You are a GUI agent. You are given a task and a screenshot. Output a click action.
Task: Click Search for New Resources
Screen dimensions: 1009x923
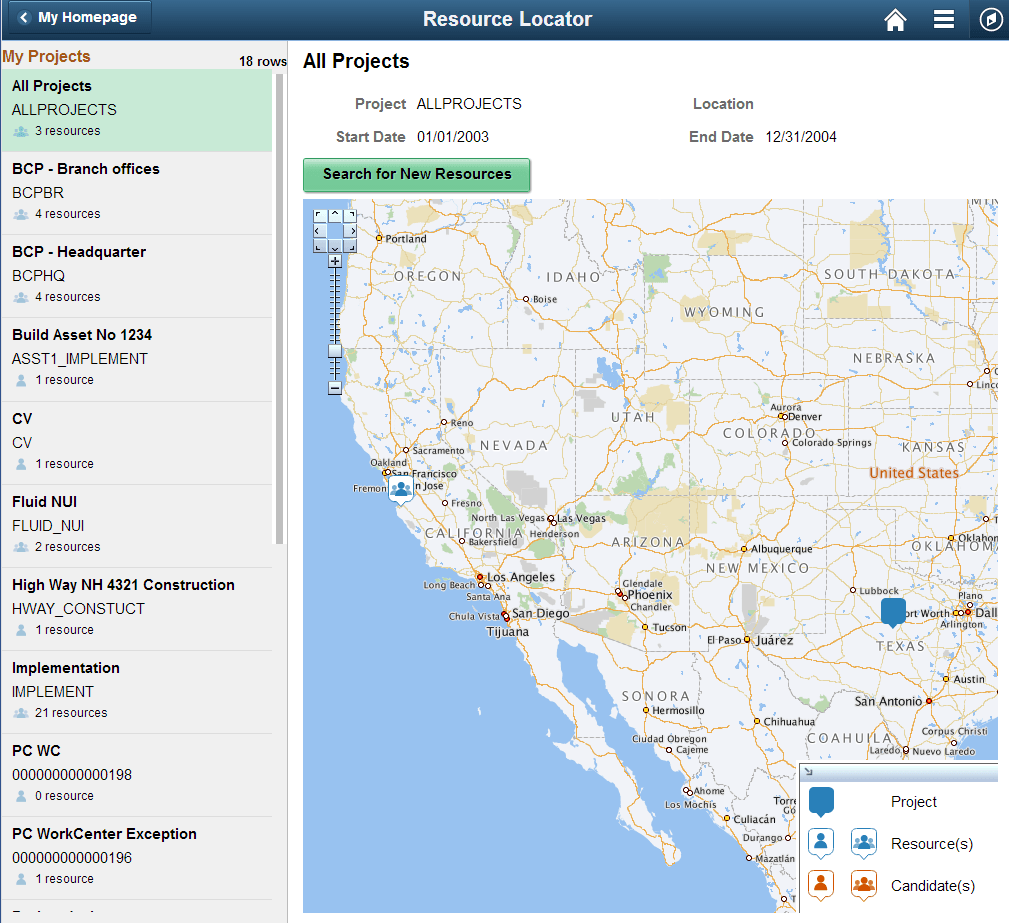[x=416, y=175]
